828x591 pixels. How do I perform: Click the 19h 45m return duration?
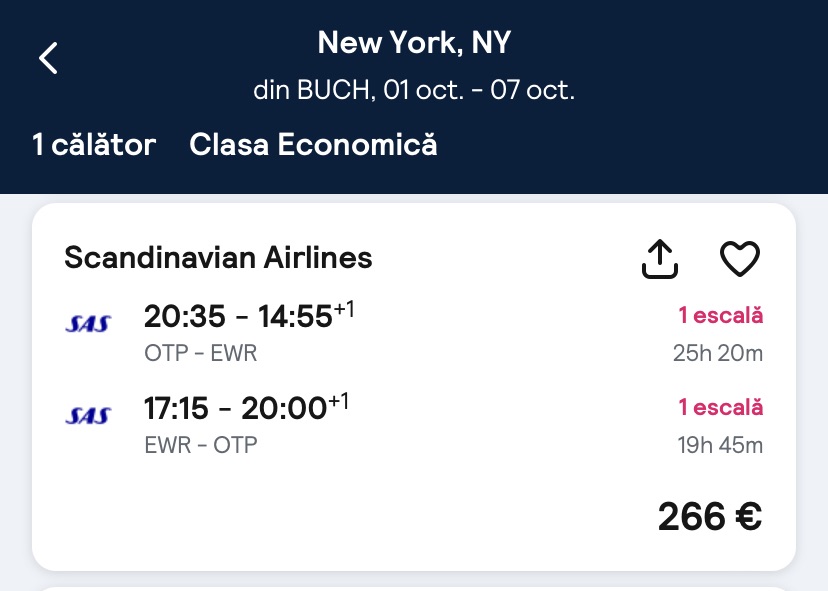click(x=718, y=445)
